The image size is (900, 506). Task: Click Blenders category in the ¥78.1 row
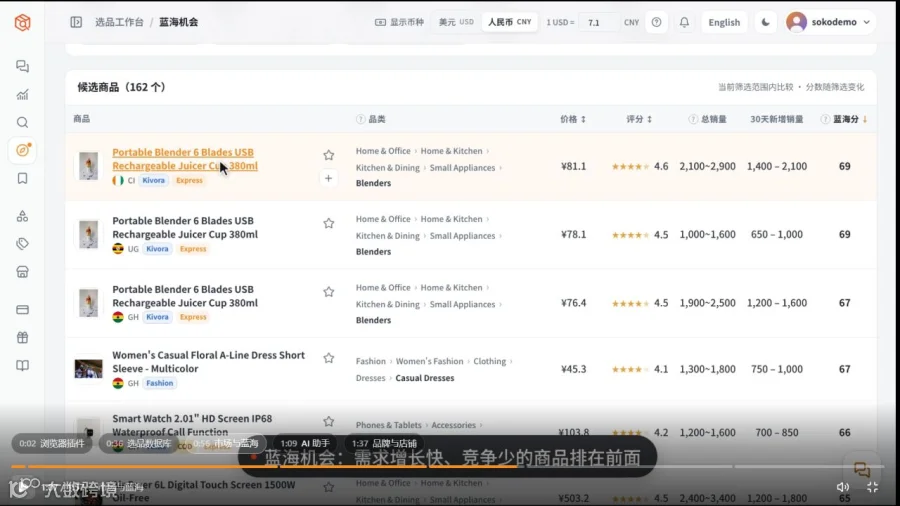tap(373, 251)
